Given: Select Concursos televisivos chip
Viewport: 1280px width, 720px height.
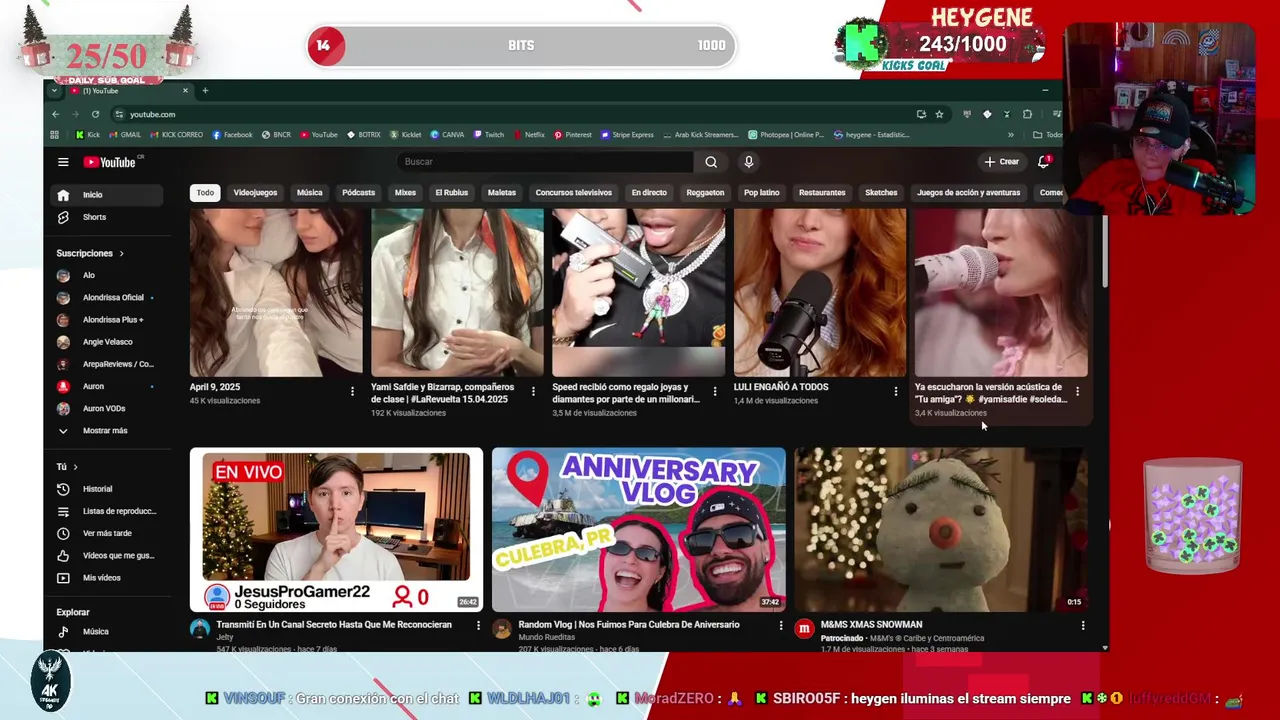Looking at the screenshot, I should 573,193.
